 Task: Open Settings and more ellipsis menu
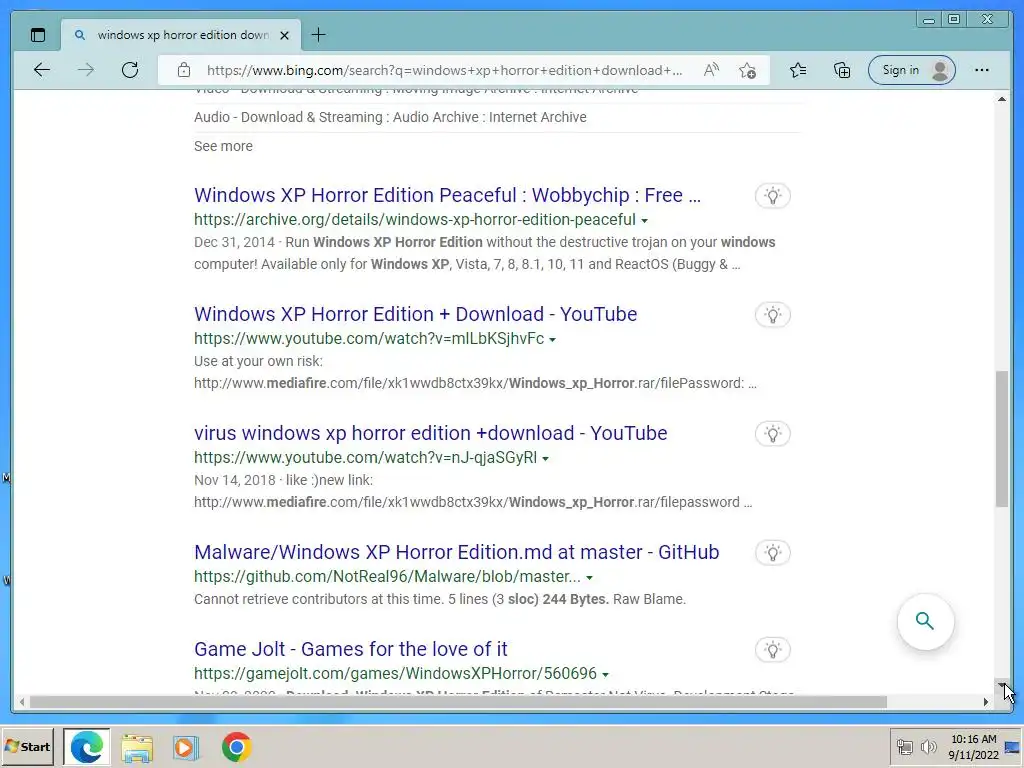(x=982, y=70)
